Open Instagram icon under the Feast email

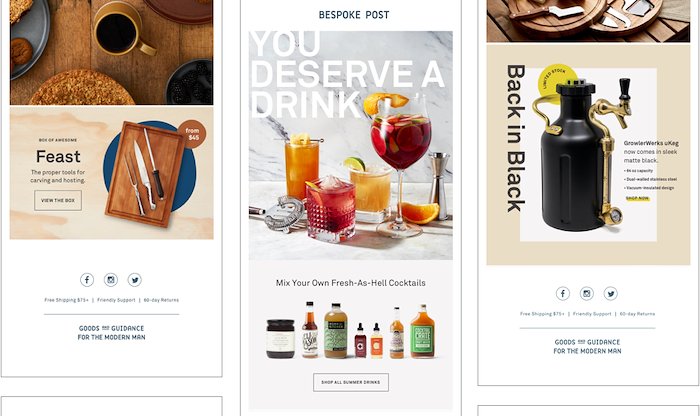pos(111,280)
